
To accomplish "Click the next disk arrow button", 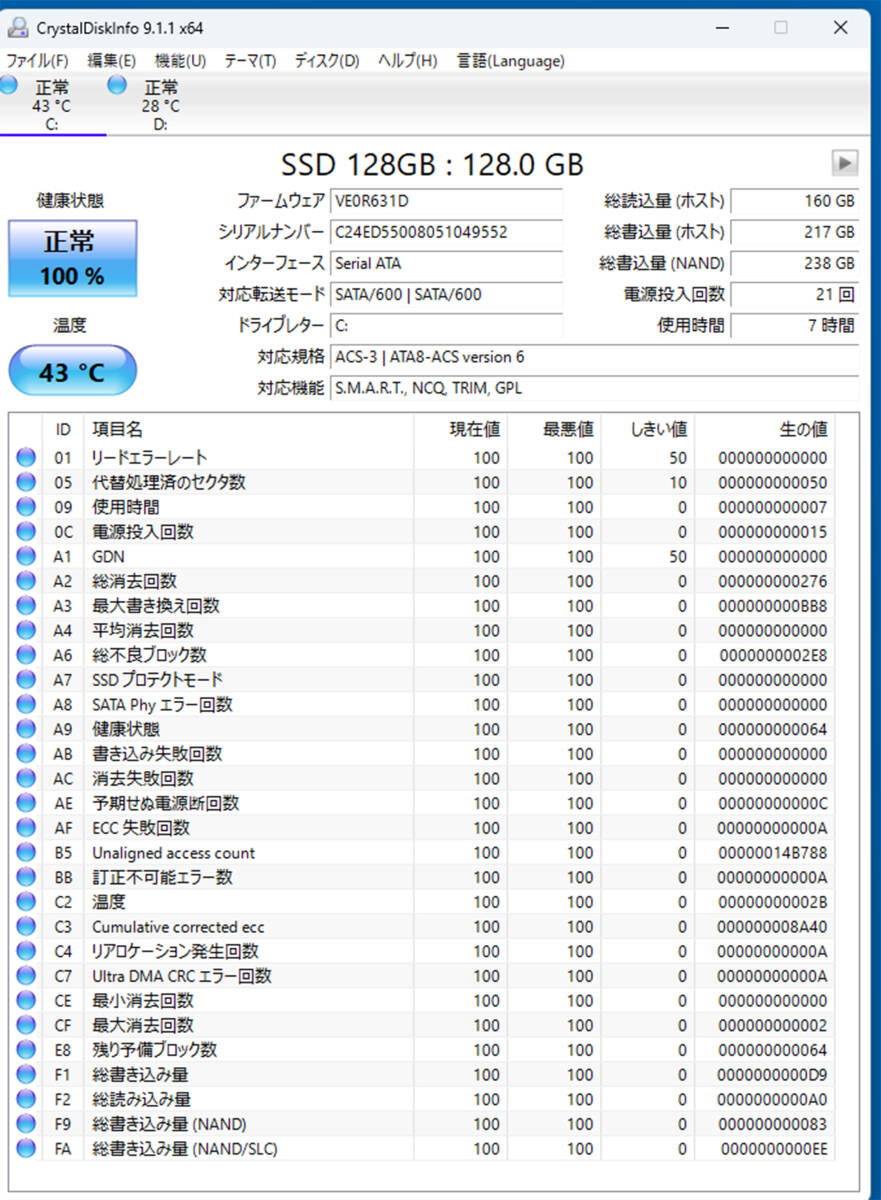I will click(845, 163).
